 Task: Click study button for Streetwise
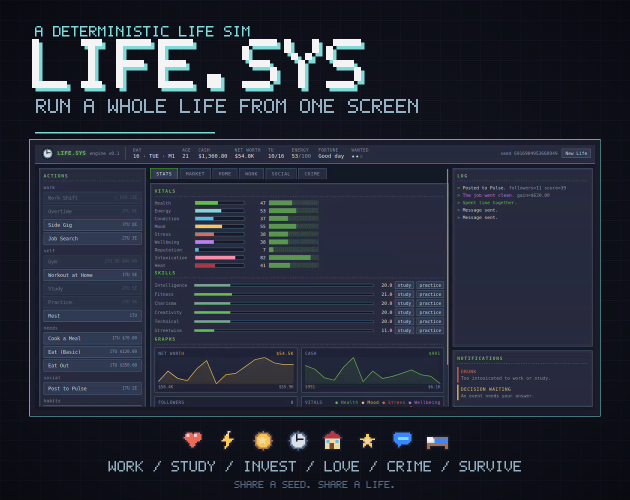[x=404, y=330]
